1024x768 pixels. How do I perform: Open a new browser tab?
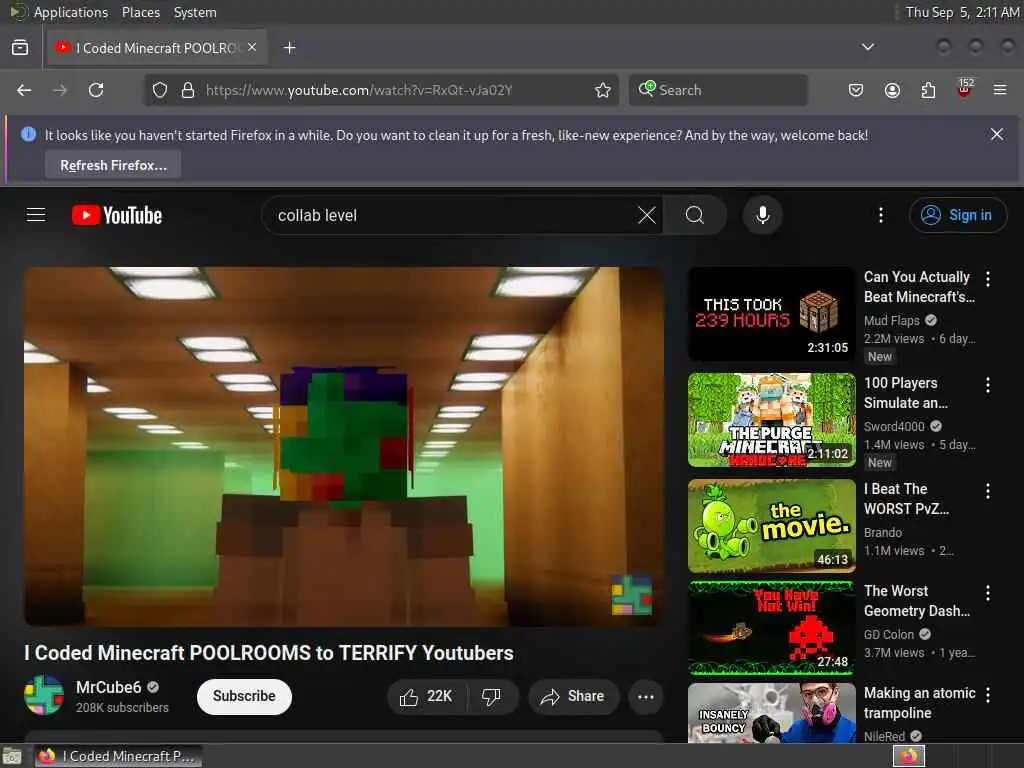click(x=289, y=48)
